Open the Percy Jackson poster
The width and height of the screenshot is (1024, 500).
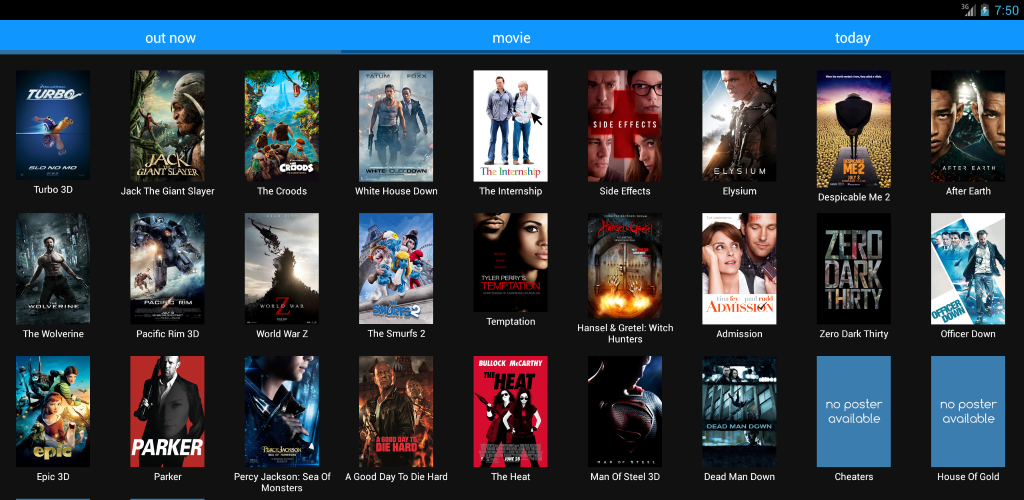(x=281, y=411)
